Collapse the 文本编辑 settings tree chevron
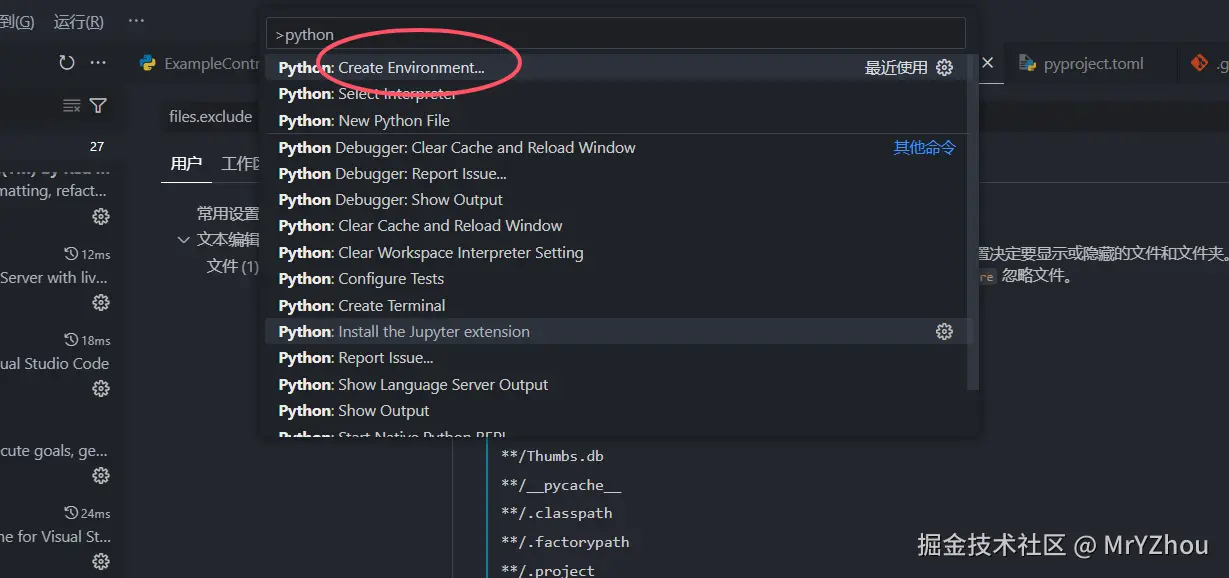This screenshot has height=578, width=1229. [183, 240]
